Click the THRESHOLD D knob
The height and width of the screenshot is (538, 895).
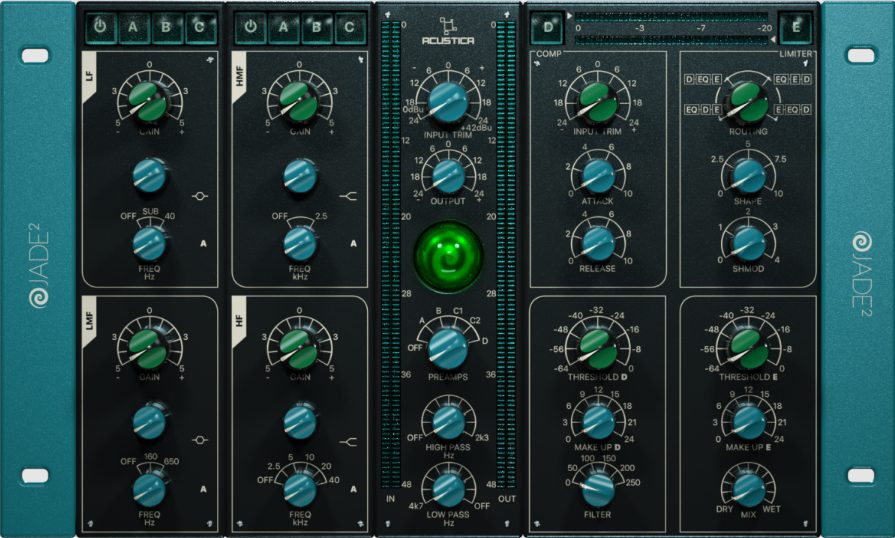coord(598,349)
